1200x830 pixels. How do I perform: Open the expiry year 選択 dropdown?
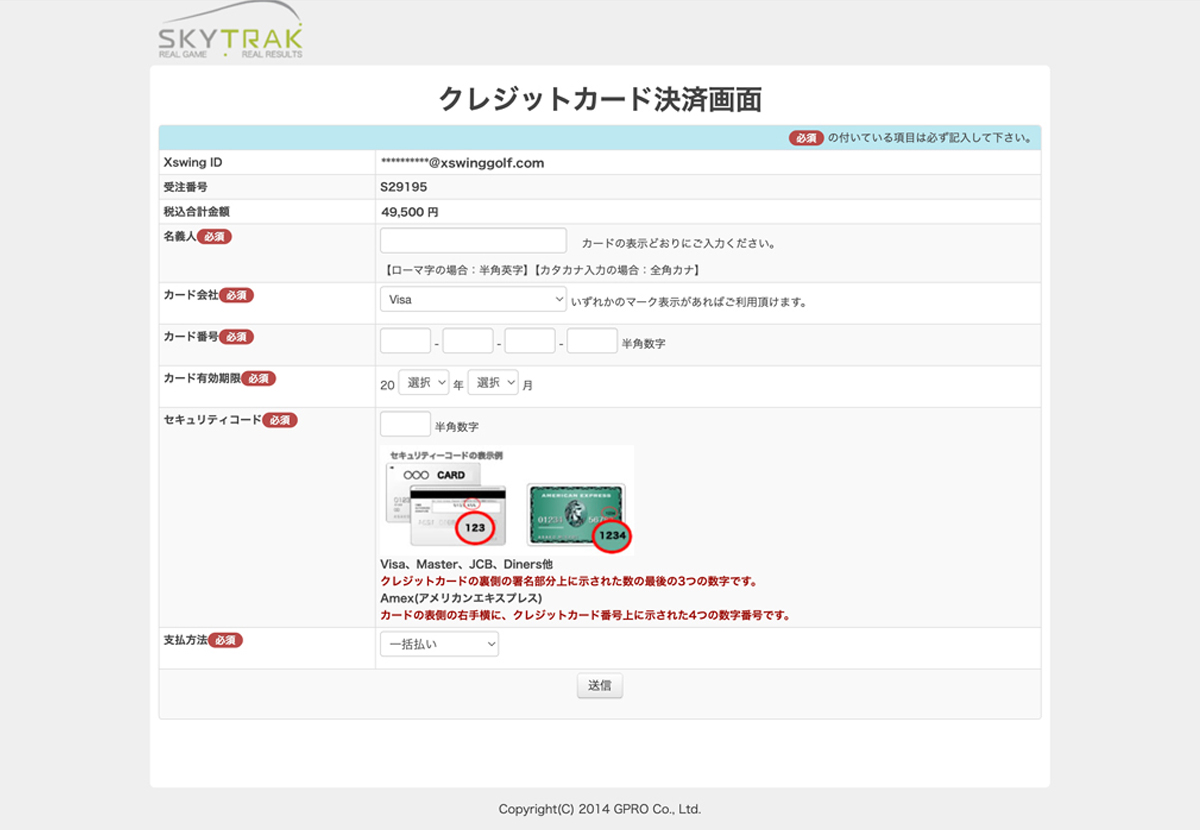tap(424, 383)
